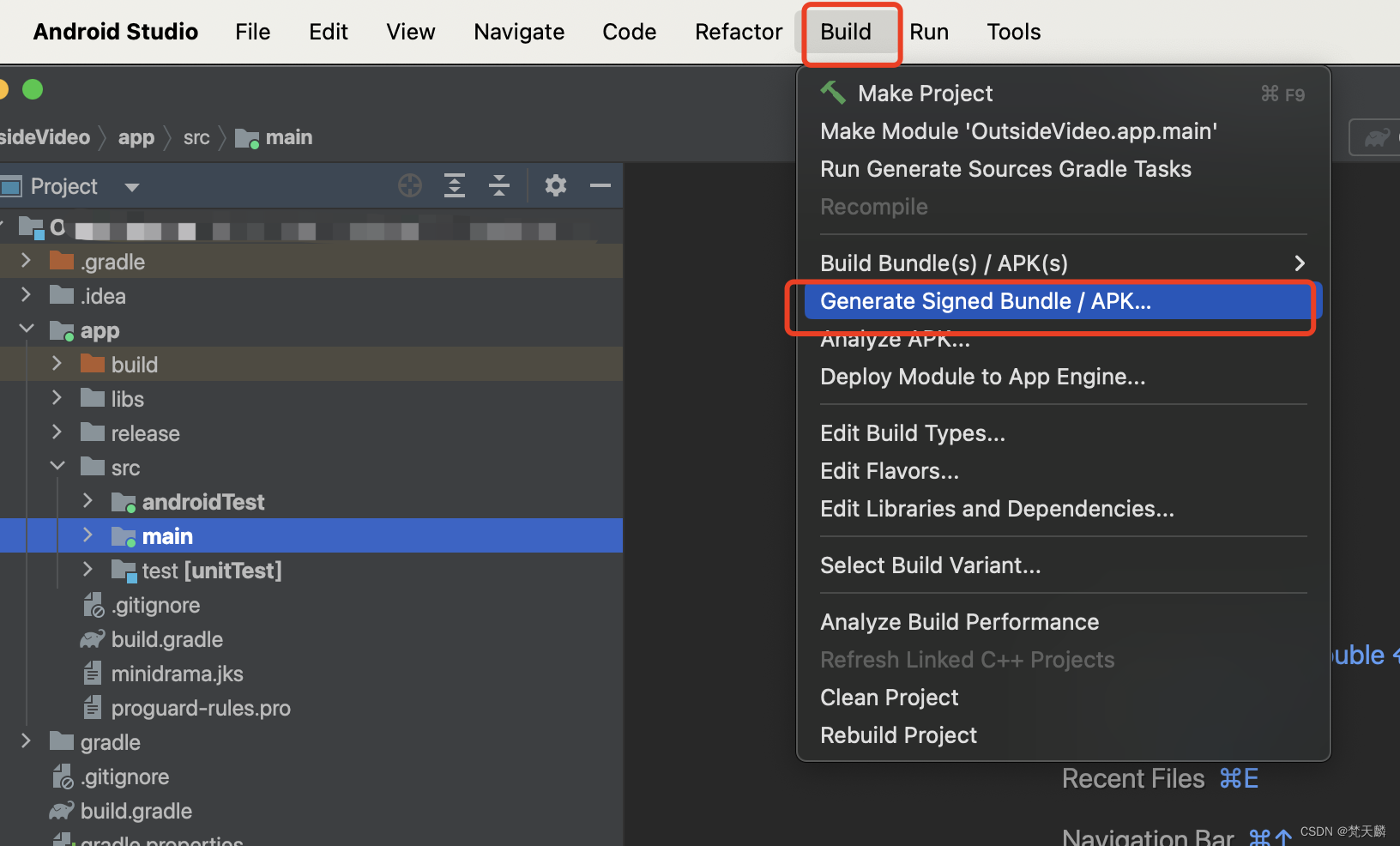Click the green window maximize dot
1400x846 pixels.
pyautogui.click(x=33, y=89)
